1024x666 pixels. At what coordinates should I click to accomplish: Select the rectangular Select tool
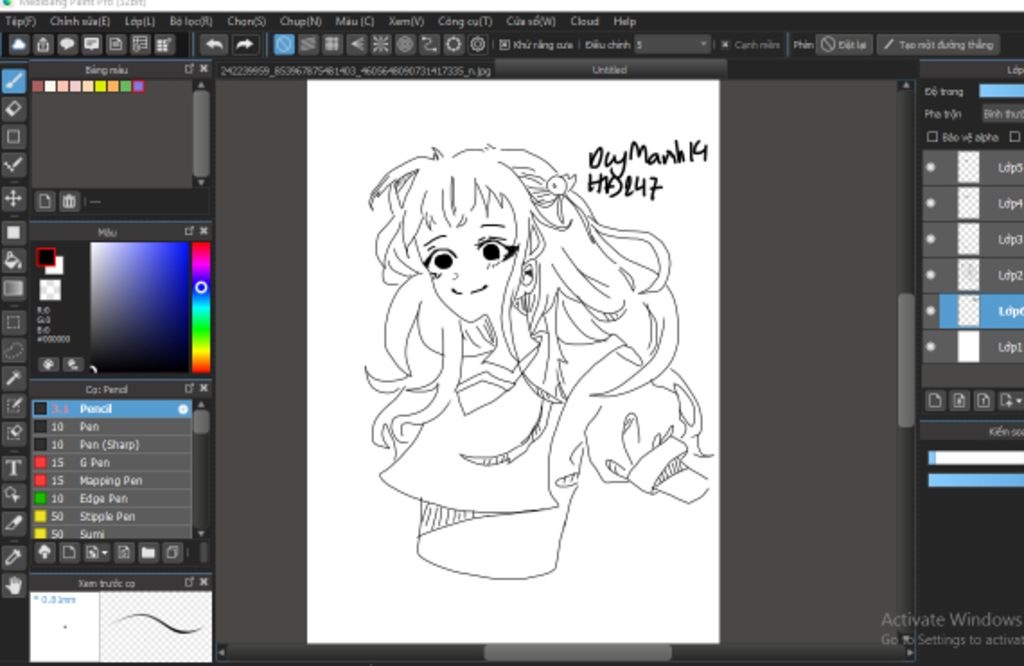(14, 323)
